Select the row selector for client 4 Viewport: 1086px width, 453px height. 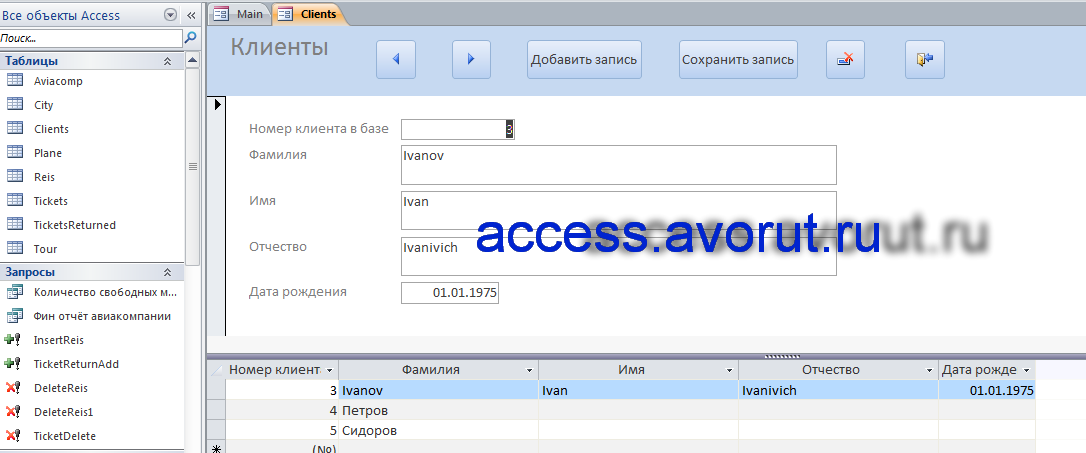coord(216,411)
